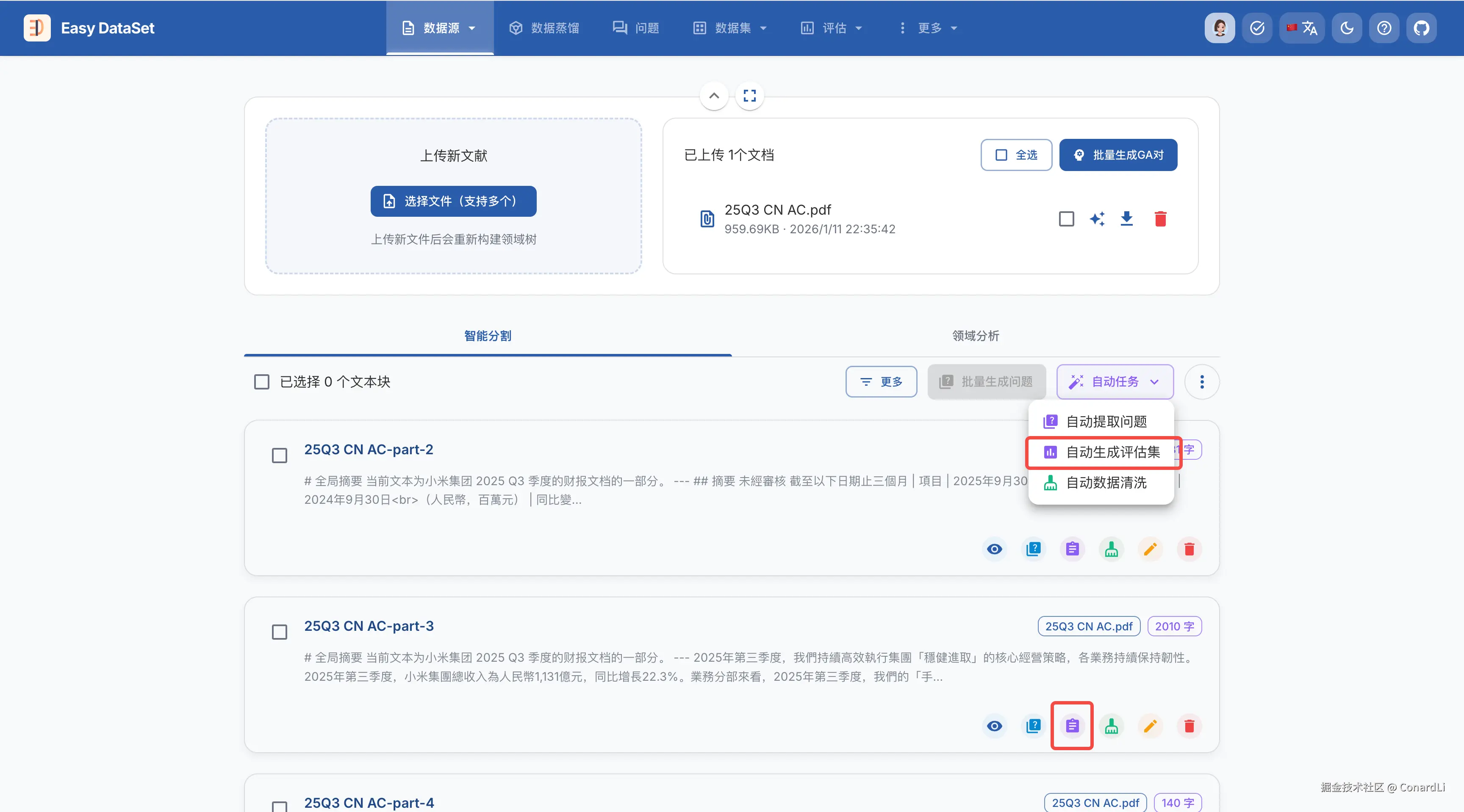Image resolution: width=1464 pixels, height=812 pixels.
Task: Click the 批量生成GA对 button
Action: tap(1117, 155)
